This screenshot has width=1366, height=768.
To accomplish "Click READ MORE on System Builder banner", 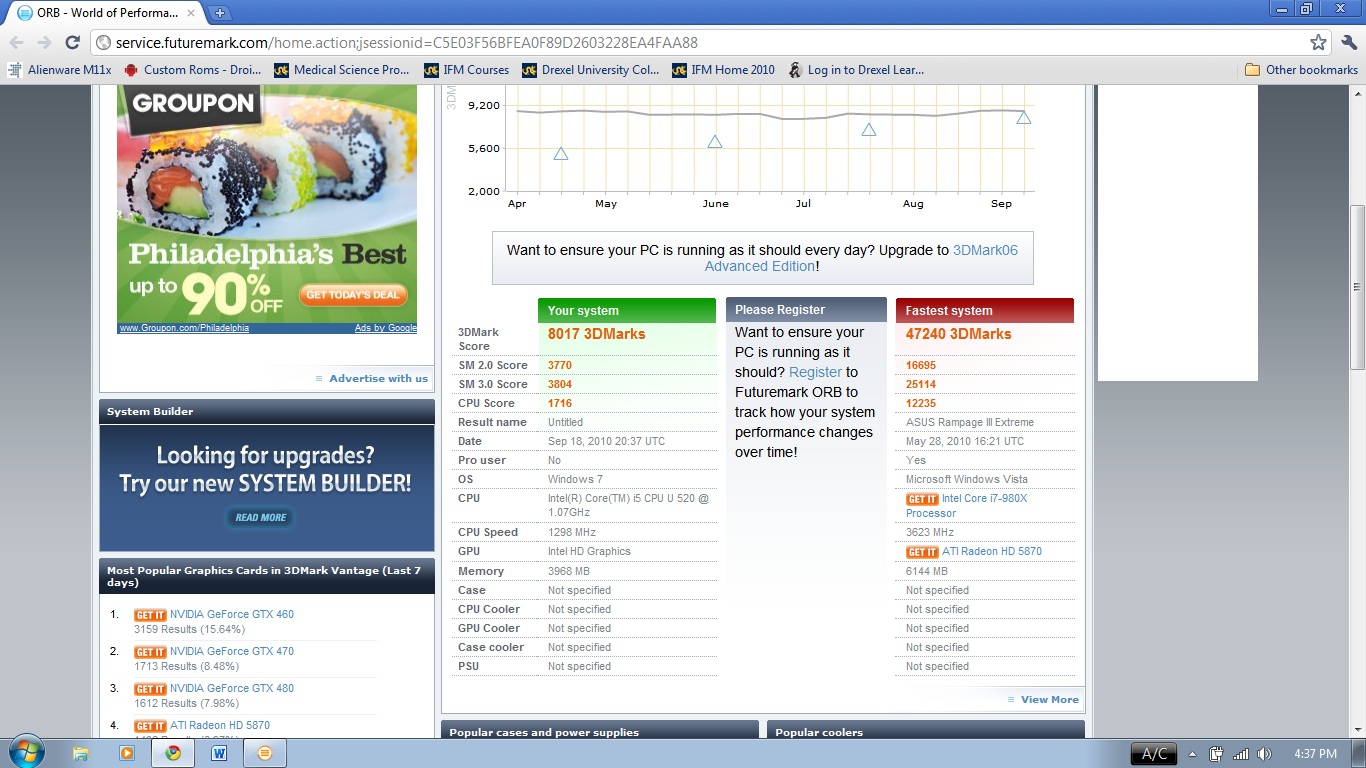I will pos(260,517).
